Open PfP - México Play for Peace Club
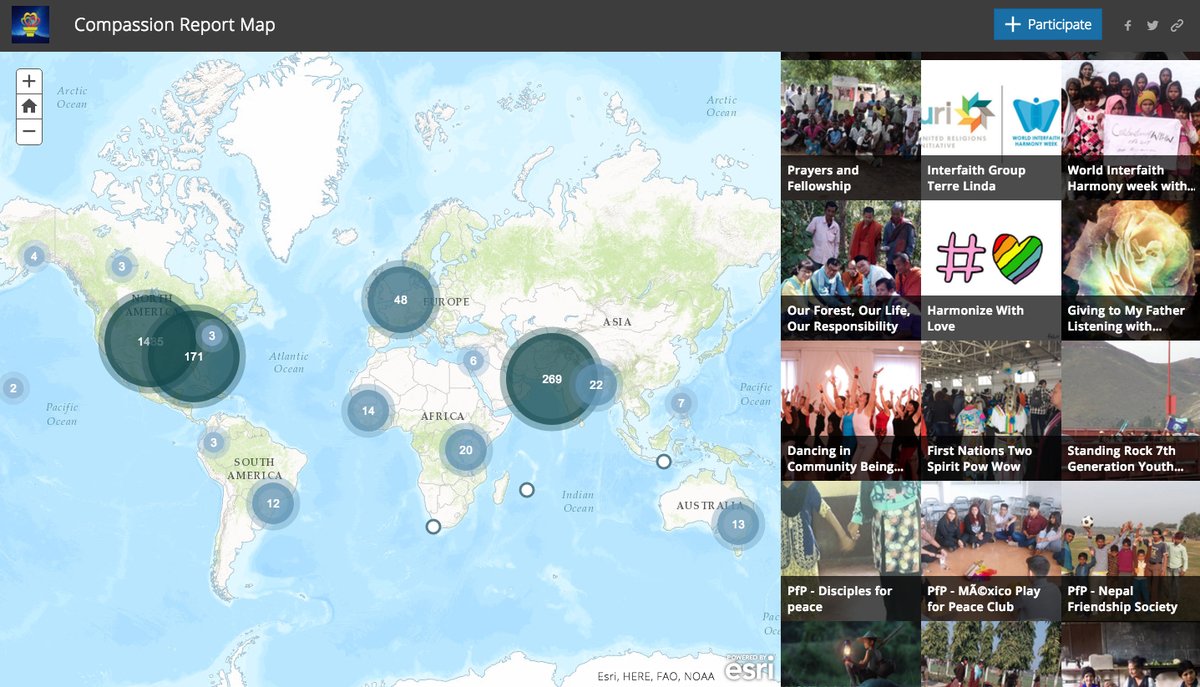This screenshot has height=687, width=1200. coord(990,551)
